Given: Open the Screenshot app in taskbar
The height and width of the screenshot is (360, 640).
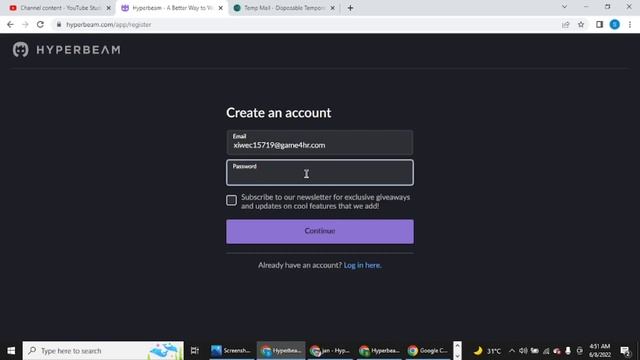Looking at the screenshot, I should (x=231, y=351).
